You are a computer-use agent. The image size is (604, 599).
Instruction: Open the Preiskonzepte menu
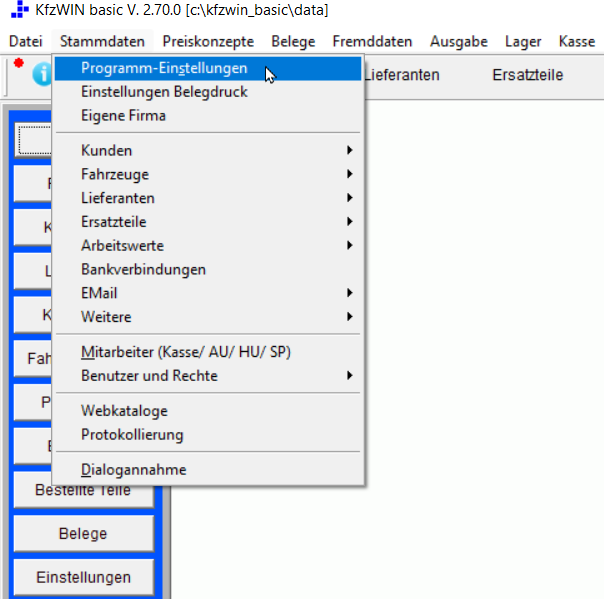pos(208,41)
